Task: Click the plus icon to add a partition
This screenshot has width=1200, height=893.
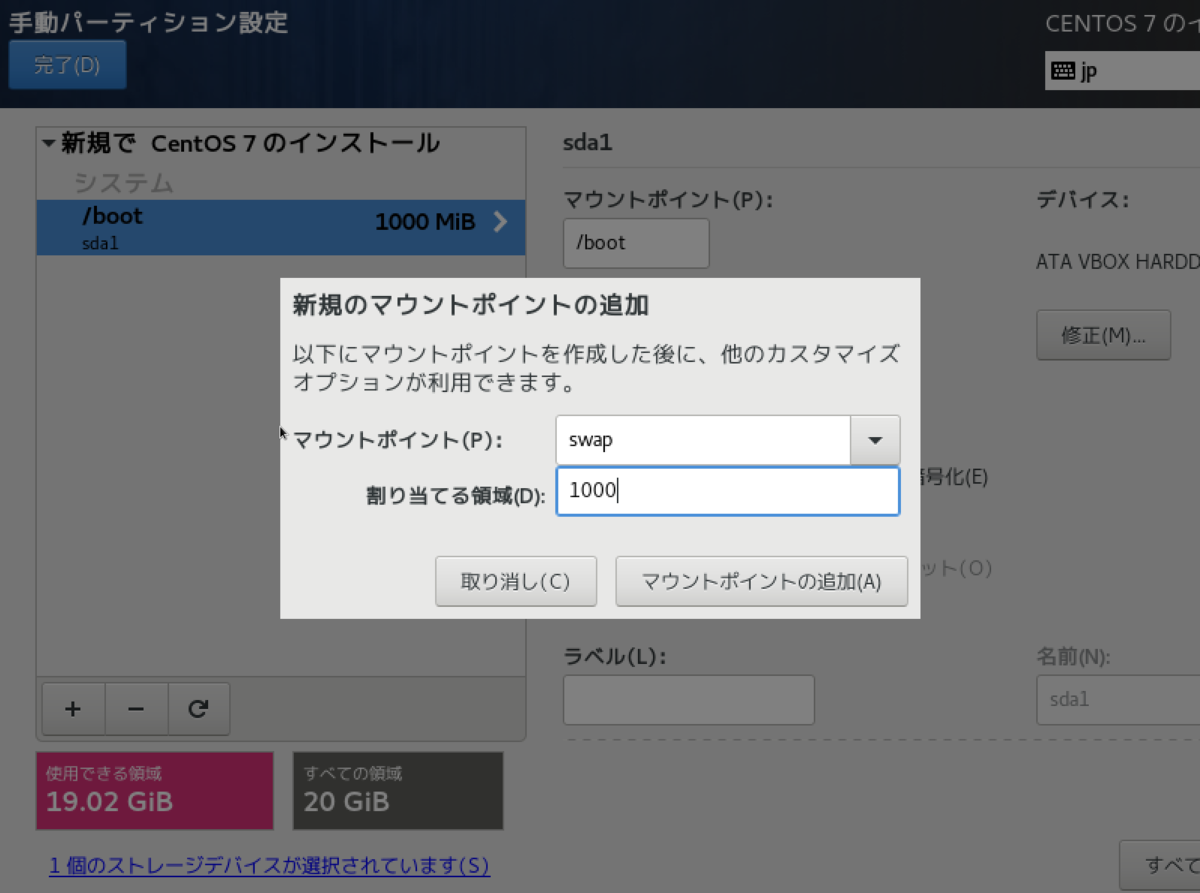Action: 72,708
